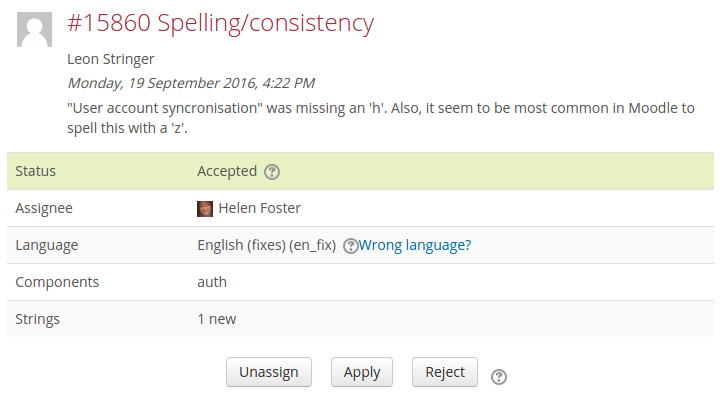Open help icon next to Accepted status
Image resolution: width=725 pixels, height=401 pixels.
(272, 172)
